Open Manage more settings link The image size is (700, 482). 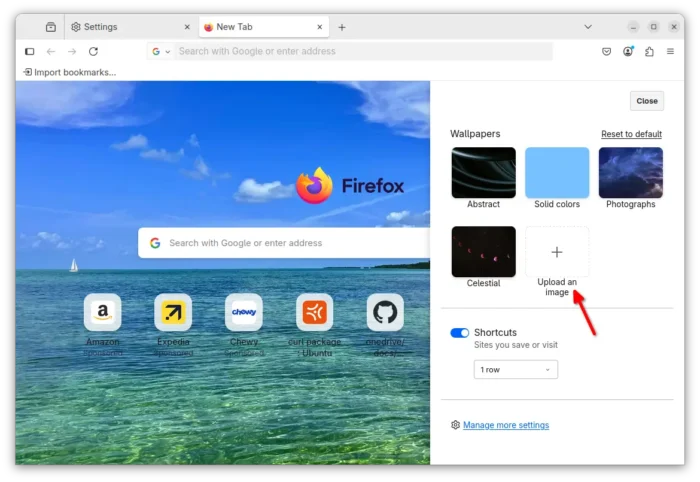(506, 425)
